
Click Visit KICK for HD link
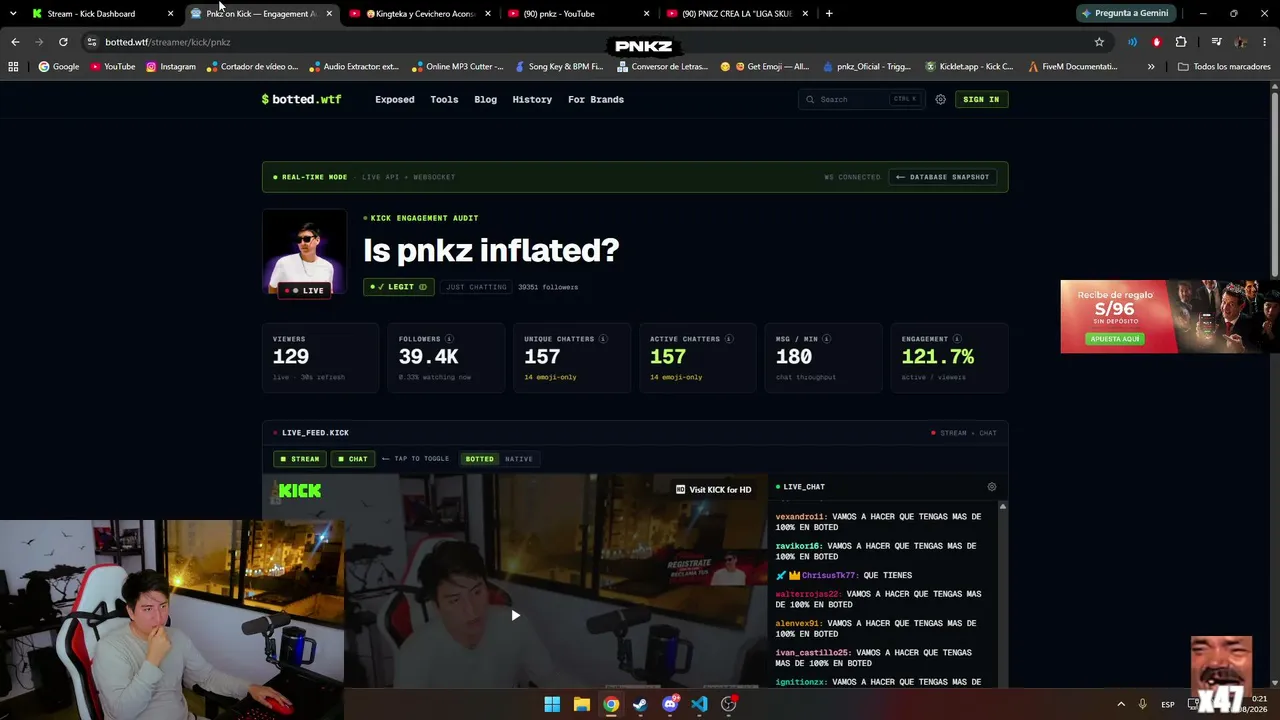[x=713, y=490]
